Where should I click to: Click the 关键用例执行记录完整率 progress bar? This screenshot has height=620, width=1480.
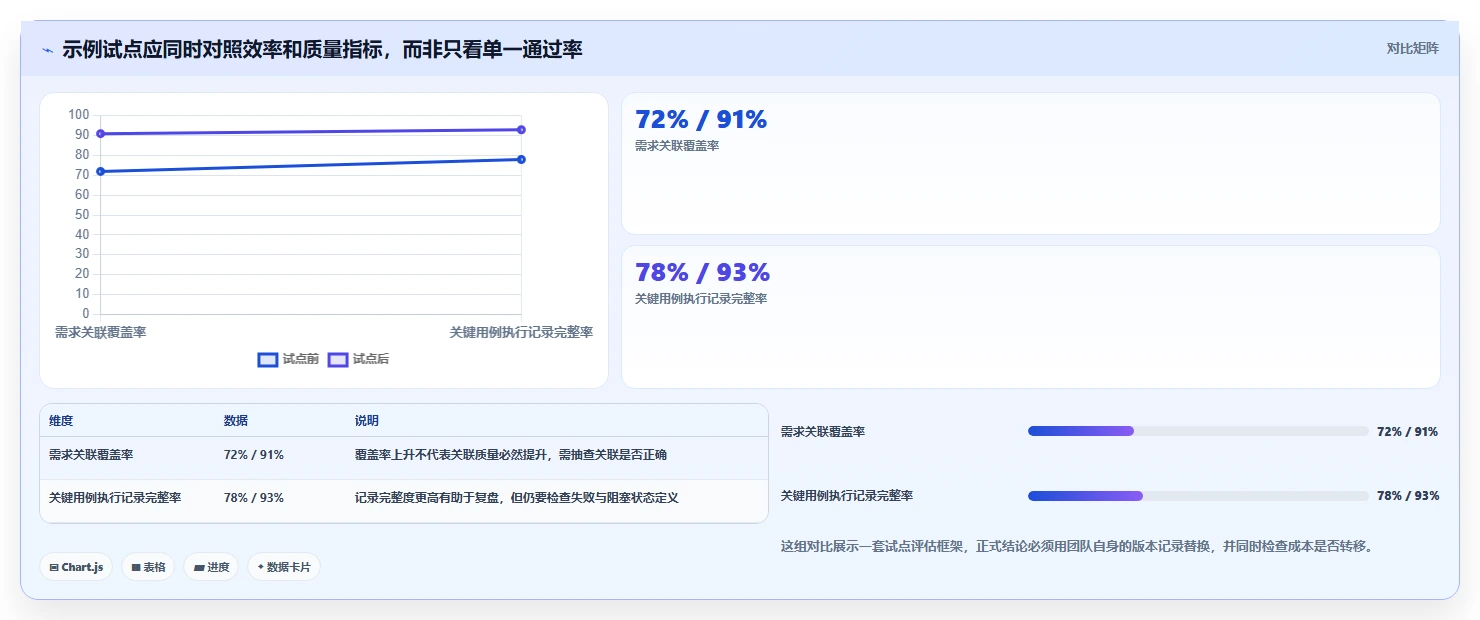point(1198,496)
